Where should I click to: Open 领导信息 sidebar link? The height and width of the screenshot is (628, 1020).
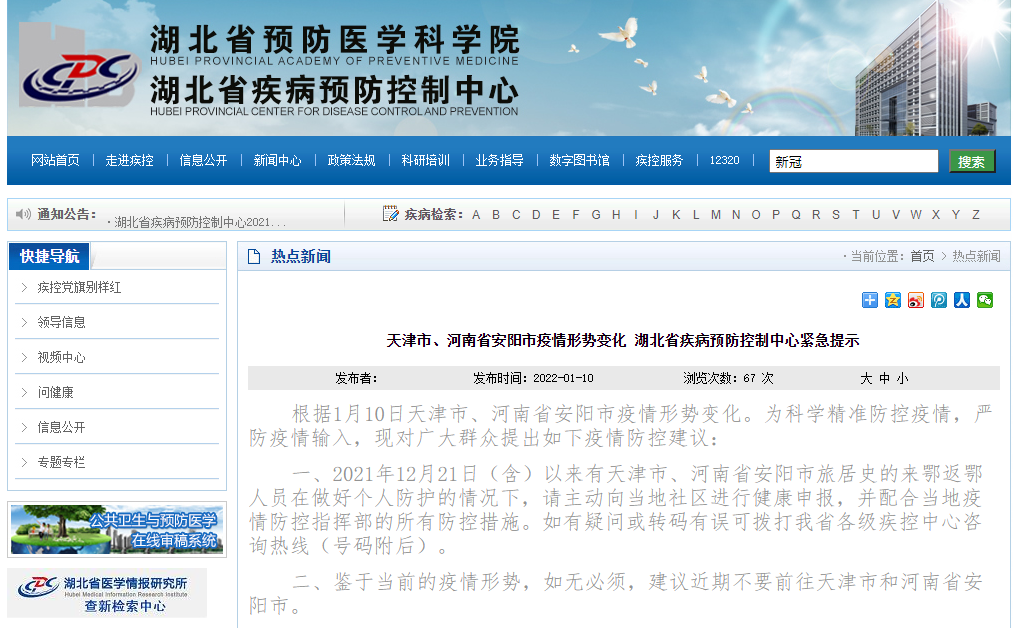(61, 322)
